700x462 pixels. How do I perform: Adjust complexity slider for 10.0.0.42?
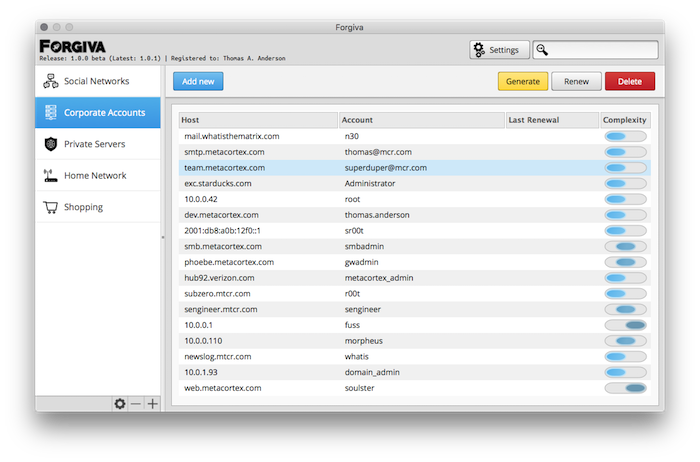[625, 199]
